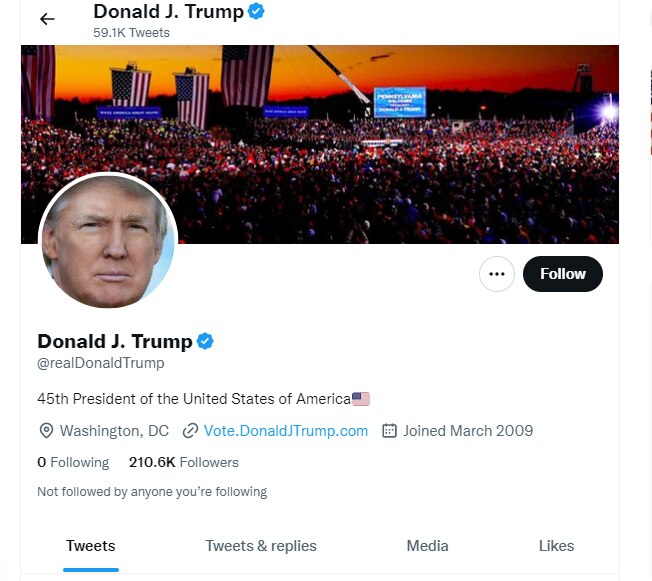View the 0 Following list

coord(73,462)
